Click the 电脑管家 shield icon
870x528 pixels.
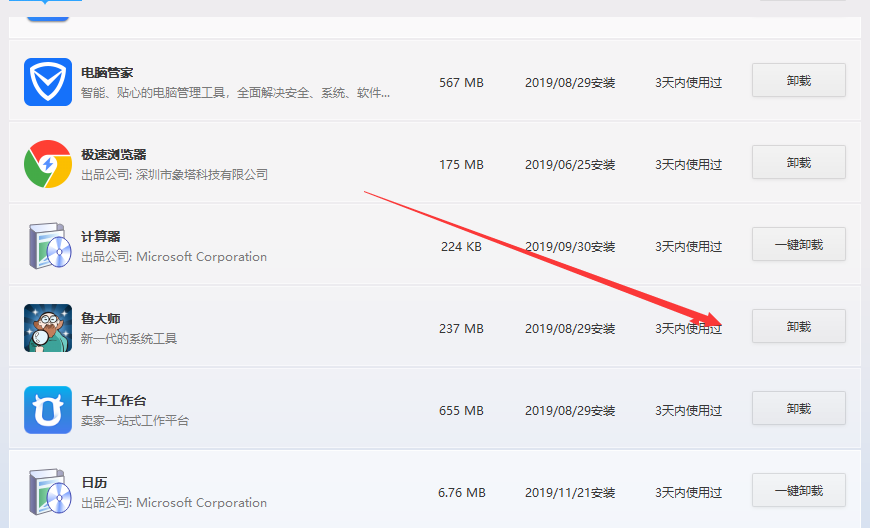pyautogui.click(x=48, y=82)
